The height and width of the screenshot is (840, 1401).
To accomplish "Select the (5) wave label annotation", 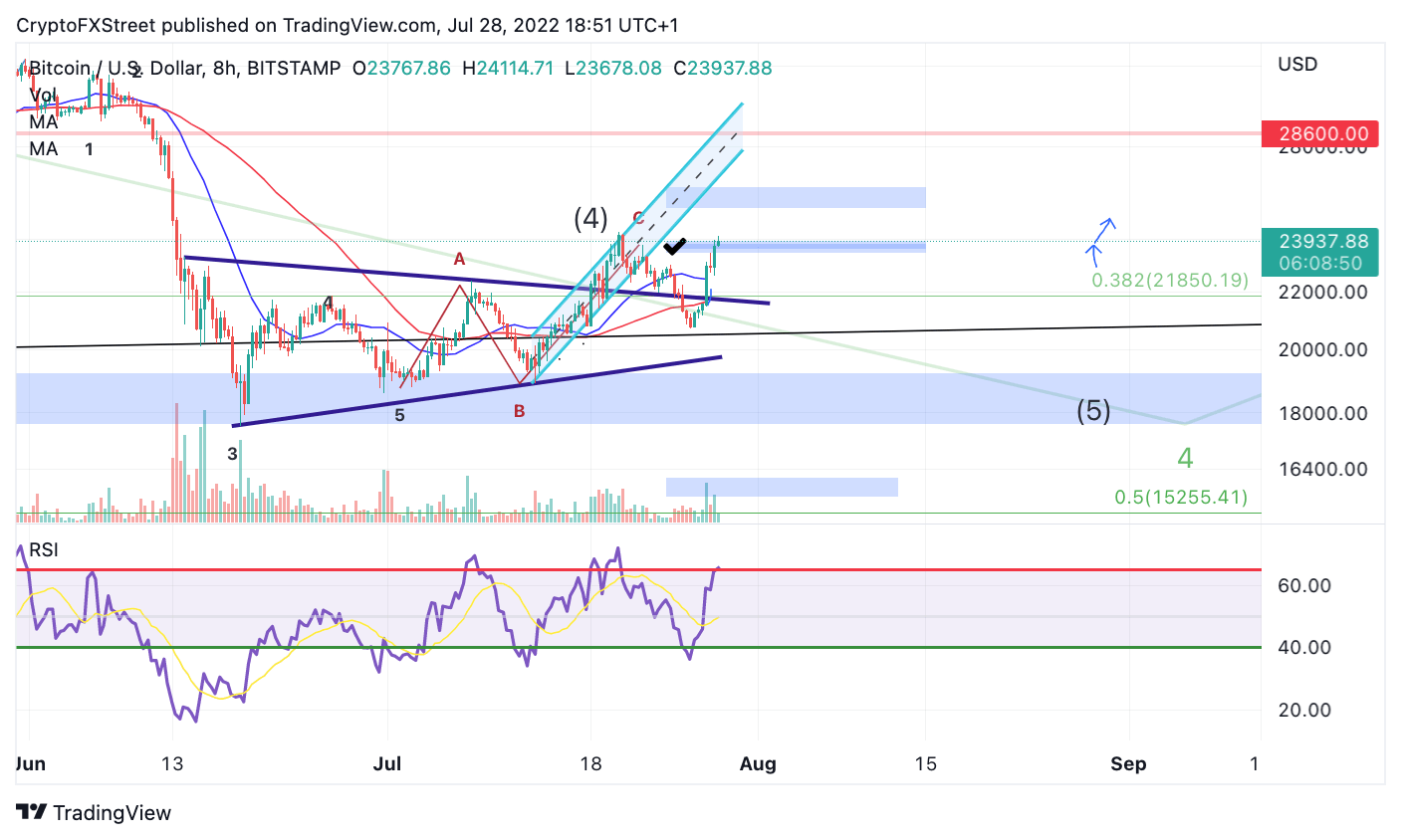I will [x=1095, y=409].
